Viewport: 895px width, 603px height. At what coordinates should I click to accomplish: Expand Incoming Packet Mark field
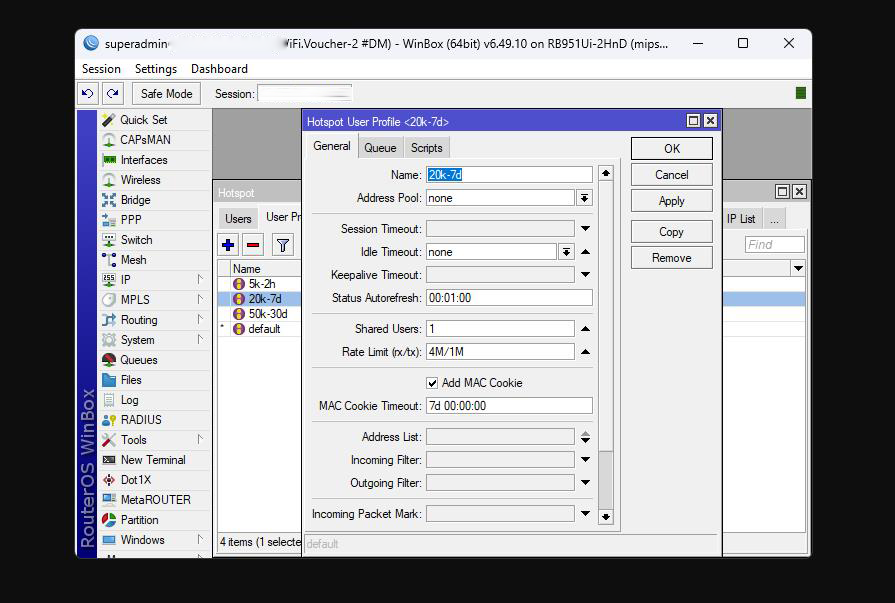586,513
